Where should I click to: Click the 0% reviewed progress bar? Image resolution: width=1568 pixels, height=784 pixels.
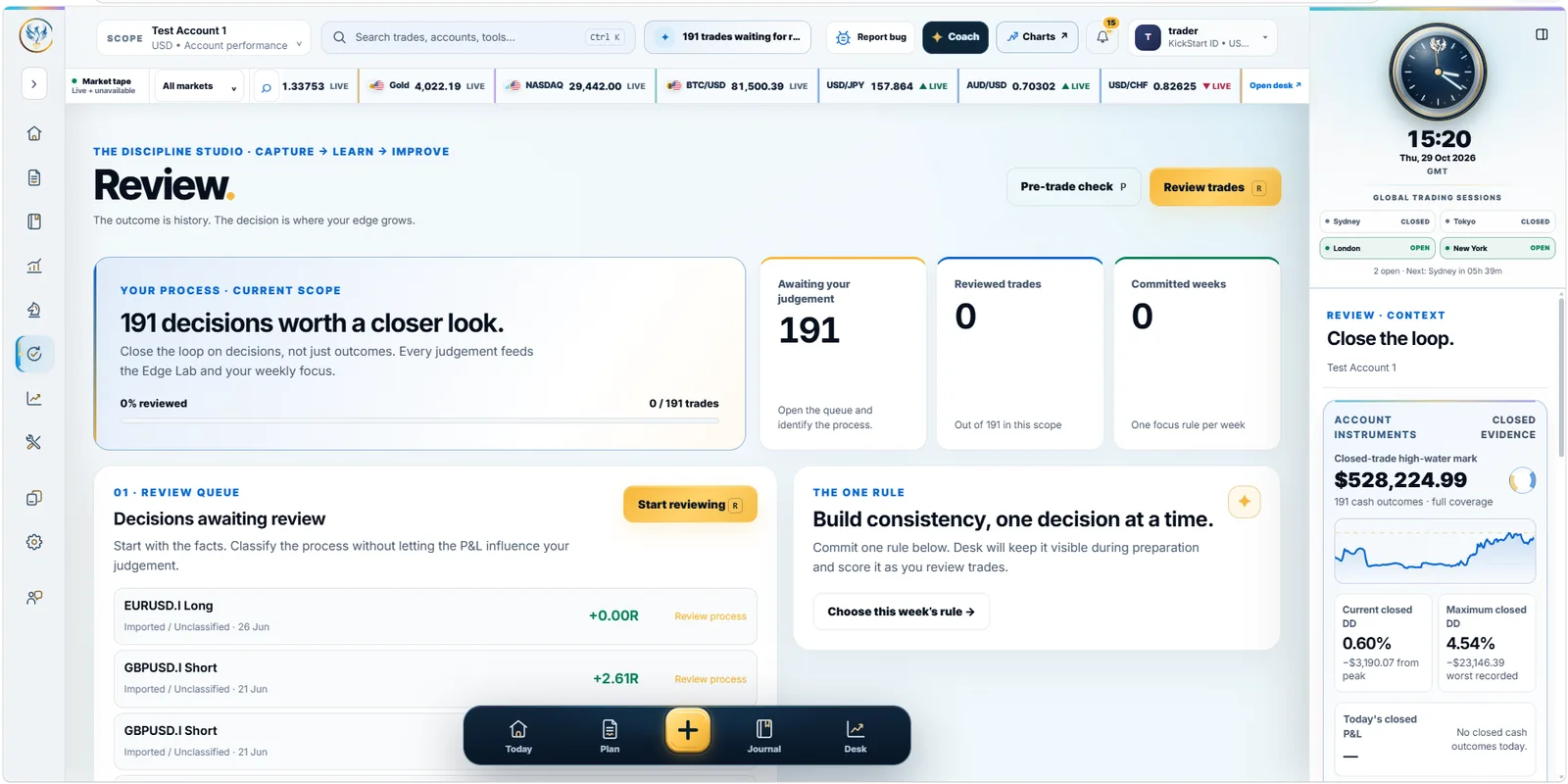[419, 420]
